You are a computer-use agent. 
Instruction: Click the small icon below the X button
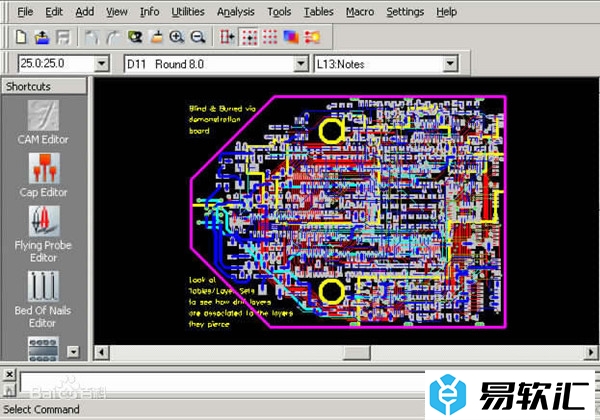click(10, 390)
